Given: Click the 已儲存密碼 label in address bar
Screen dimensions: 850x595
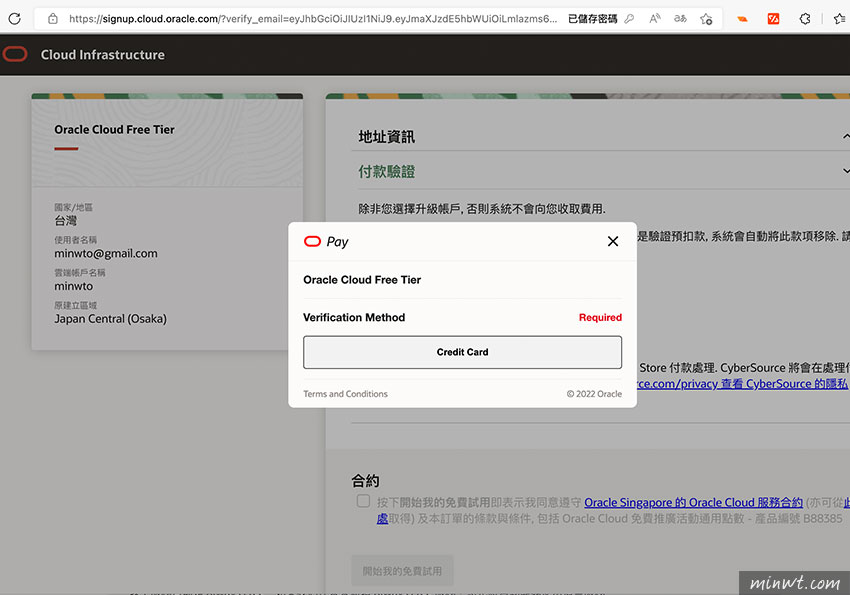Looking at the screenshot, I should click(x=593, y=19).
